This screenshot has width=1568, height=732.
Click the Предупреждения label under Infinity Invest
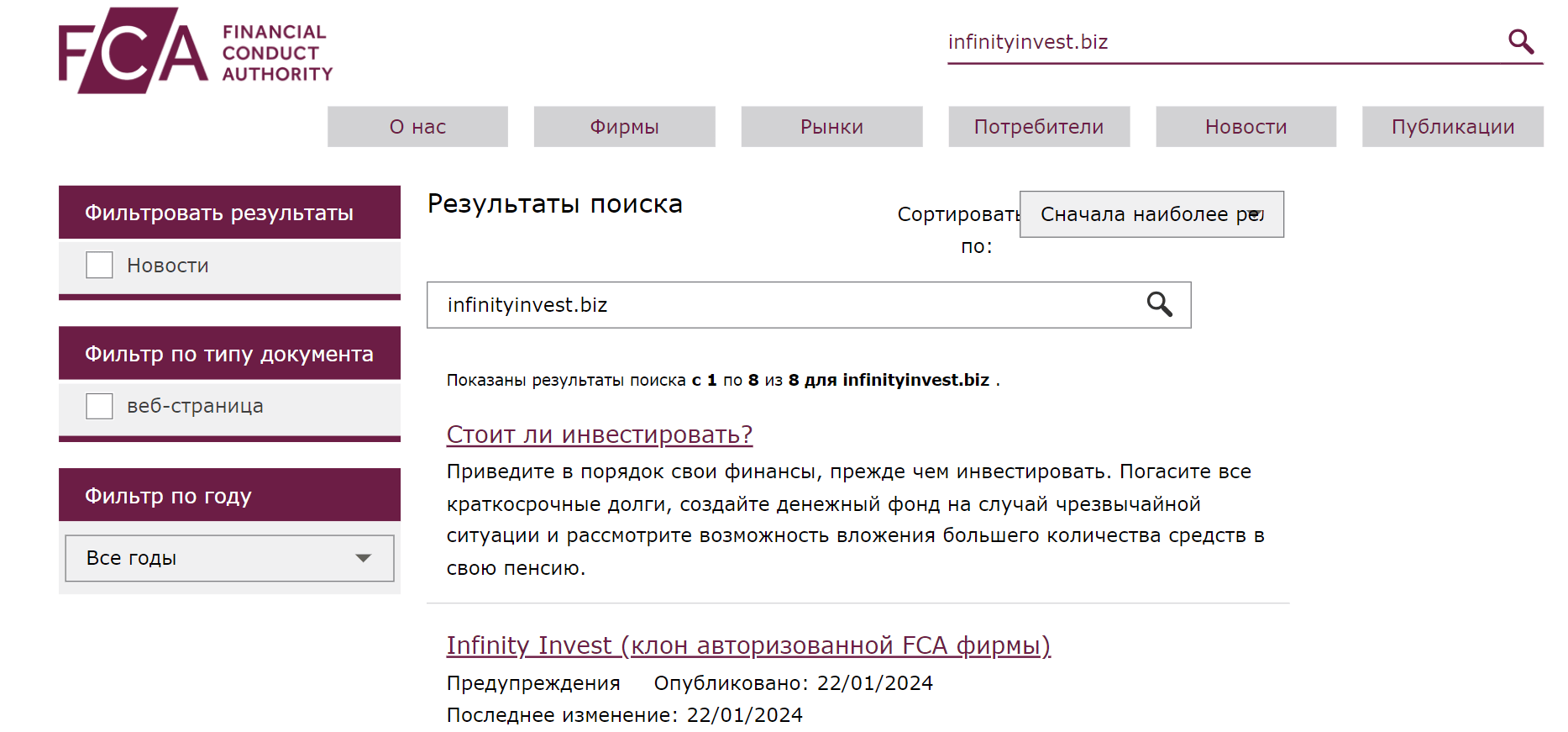pyautogui.click(x=533, y=683)
